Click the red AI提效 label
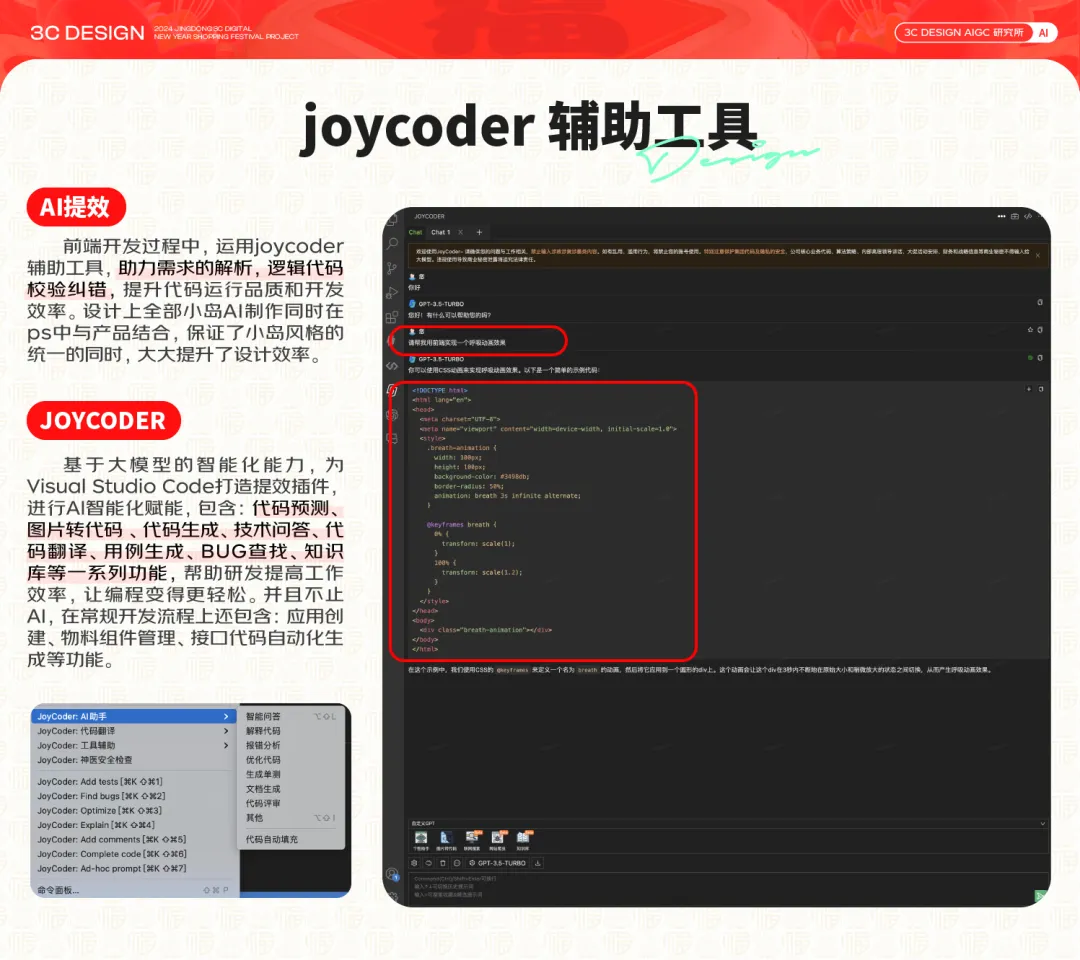 tap(76, 207)
